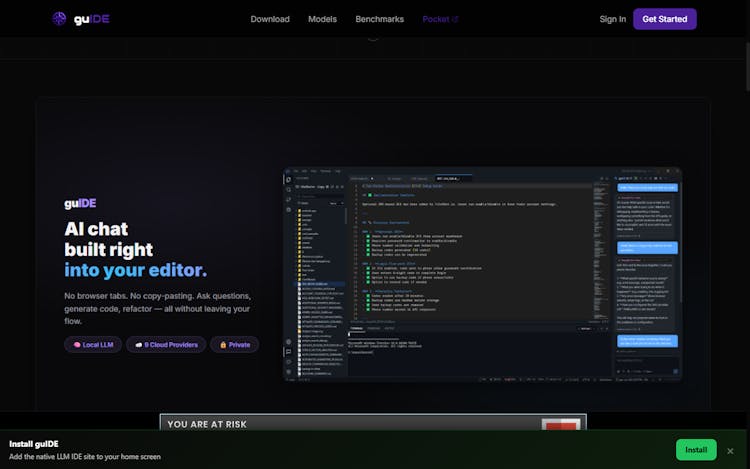Click the Private lock badge
Viewport: 750px width, 469px height.
click(234, 345)
